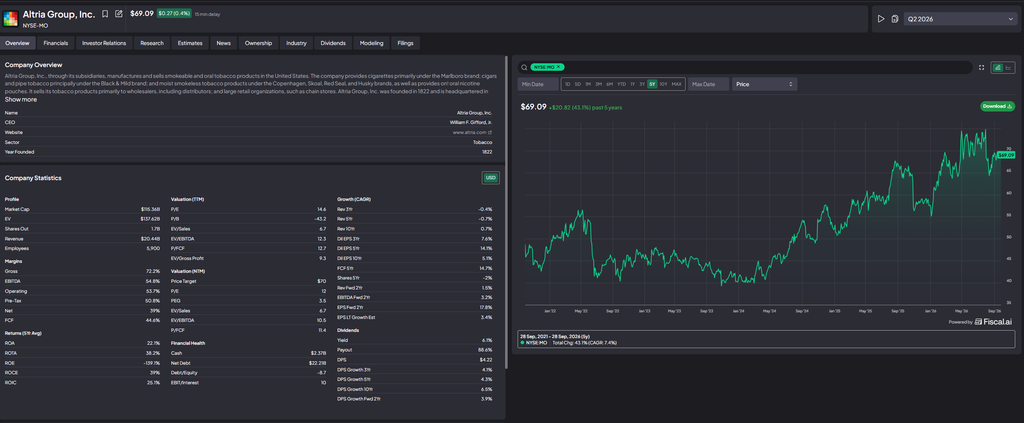Screen dimensions: 1024x423
Task: Open the Research tab
Action: 152,43
